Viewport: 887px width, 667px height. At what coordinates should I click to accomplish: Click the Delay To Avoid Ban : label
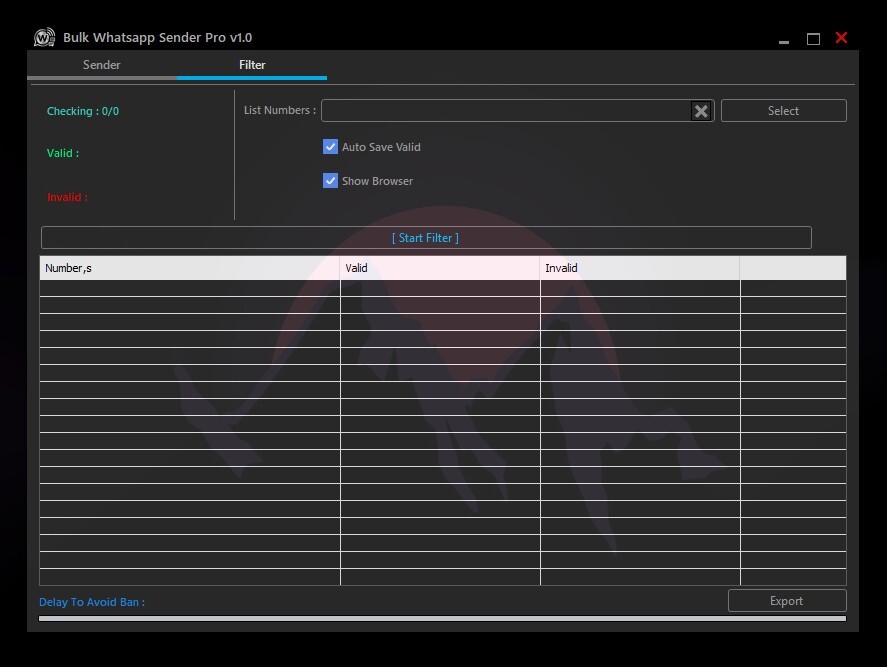point(92,602)
